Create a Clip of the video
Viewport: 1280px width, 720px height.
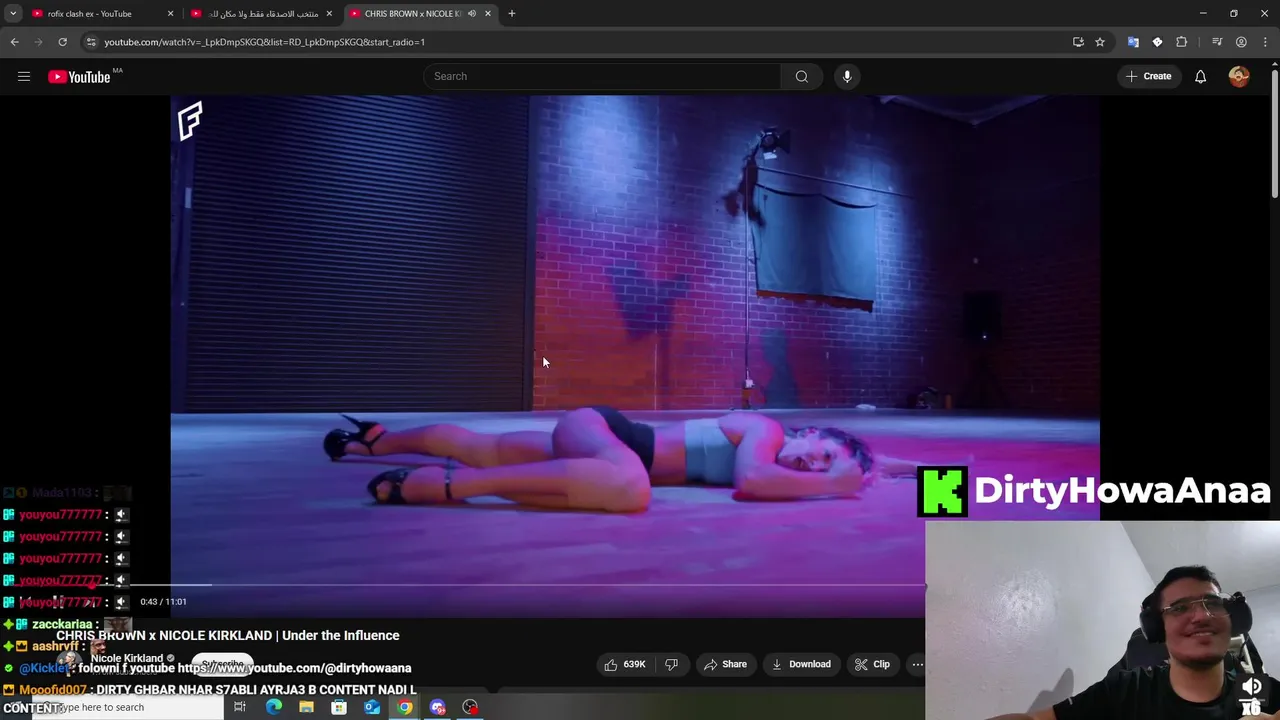click(872, 664)
